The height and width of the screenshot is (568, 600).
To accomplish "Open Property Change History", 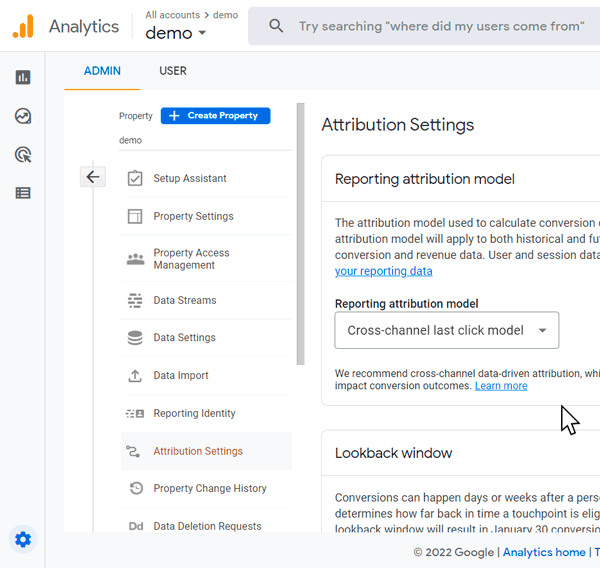I will [210, 488].
